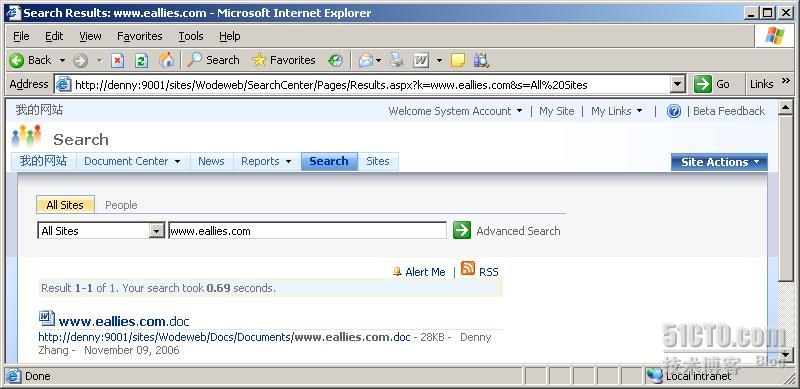Click the green search arrow button

click(x=462, y=230)
